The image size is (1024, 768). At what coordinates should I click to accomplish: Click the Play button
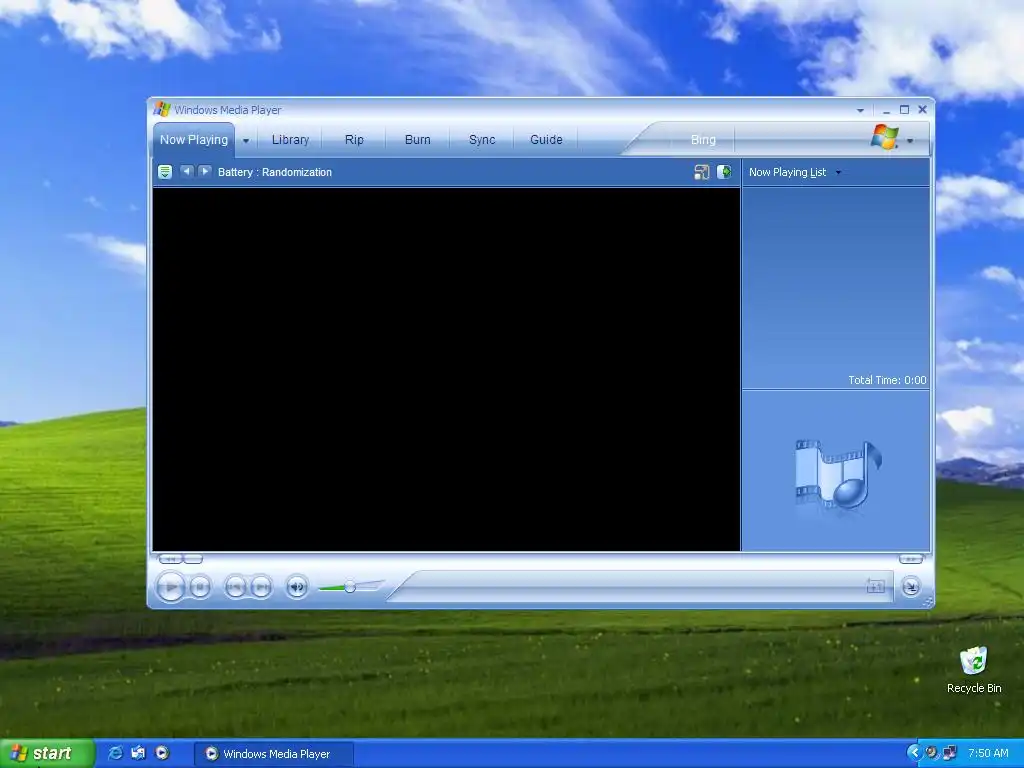coord(171,587)
